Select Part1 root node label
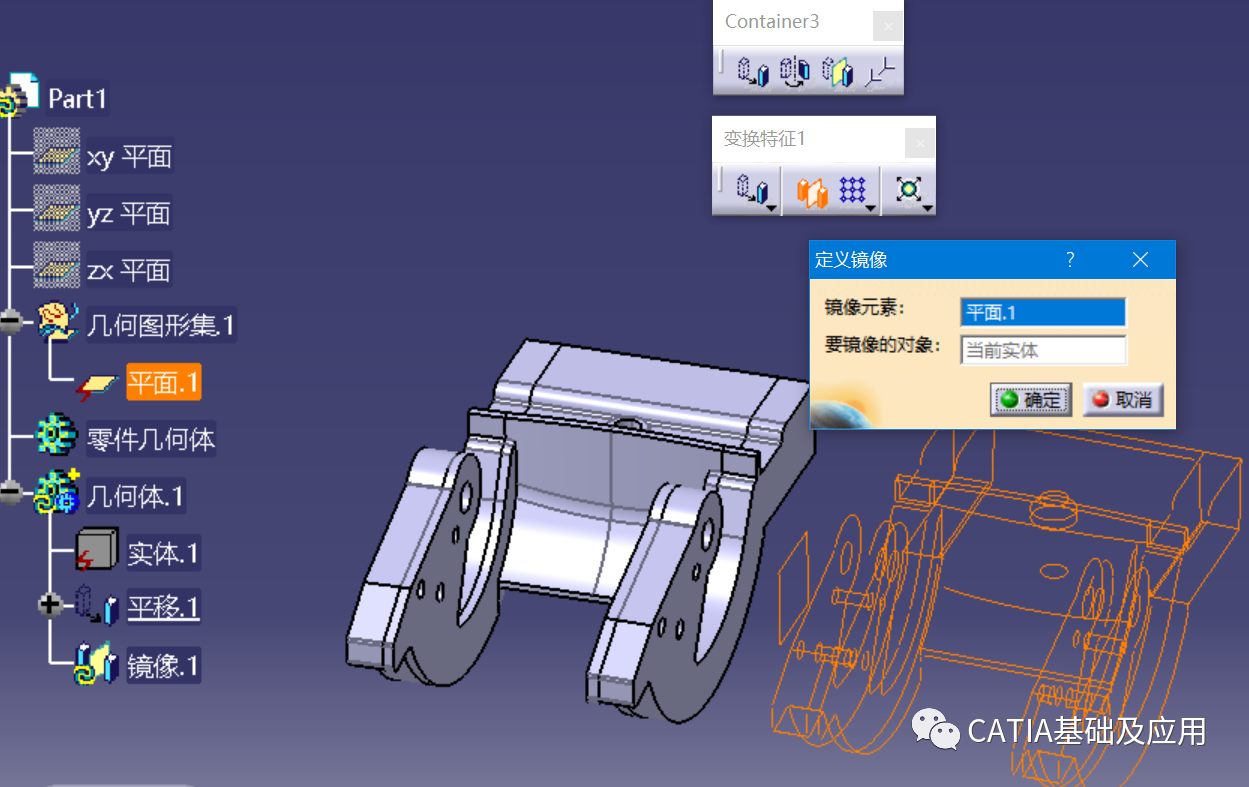 pyautogui.click(x=78, y=99)
